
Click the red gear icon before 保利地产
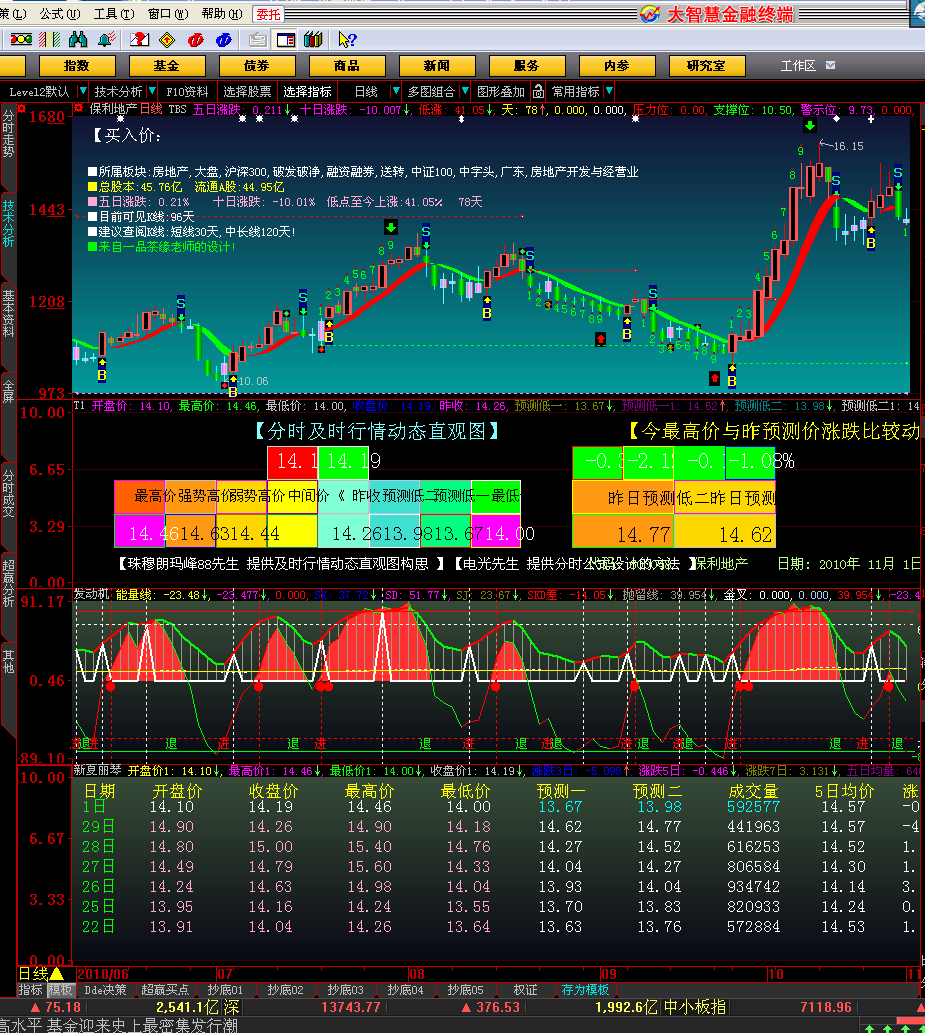[x=79, y=108]
